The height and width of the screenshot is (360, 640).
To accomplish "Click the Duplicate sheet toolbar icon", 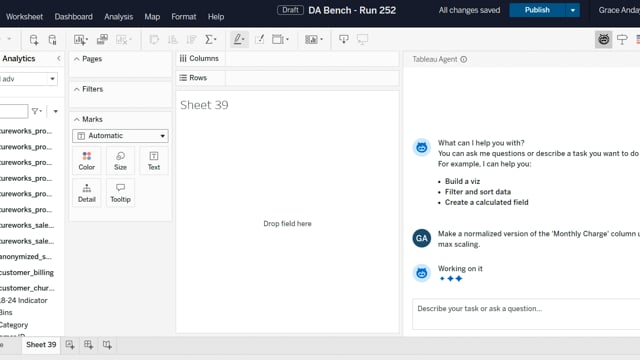I will (102, 40).
